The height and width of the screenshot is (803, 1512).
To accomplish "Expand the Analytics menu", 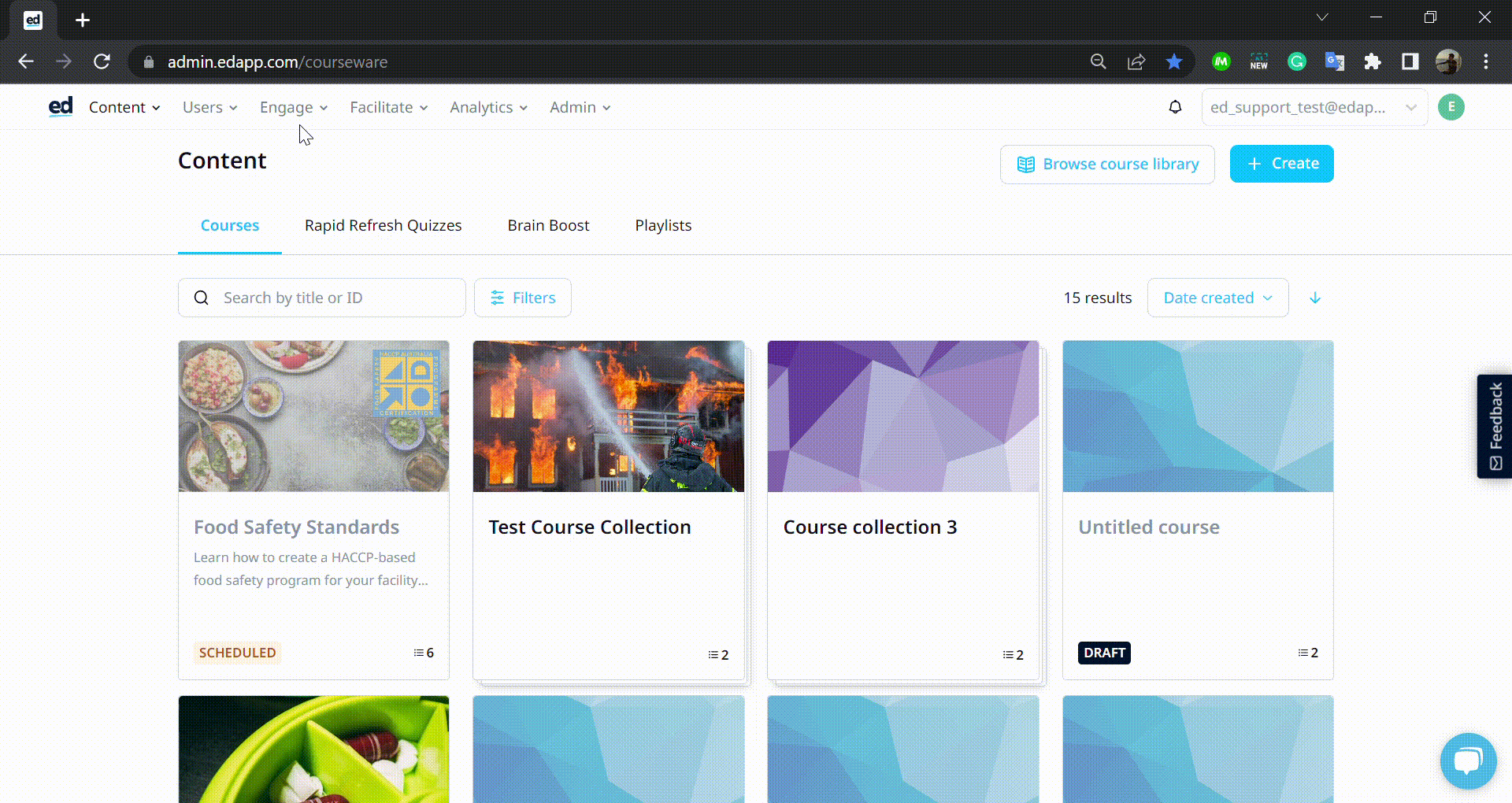I will point(488,107).
